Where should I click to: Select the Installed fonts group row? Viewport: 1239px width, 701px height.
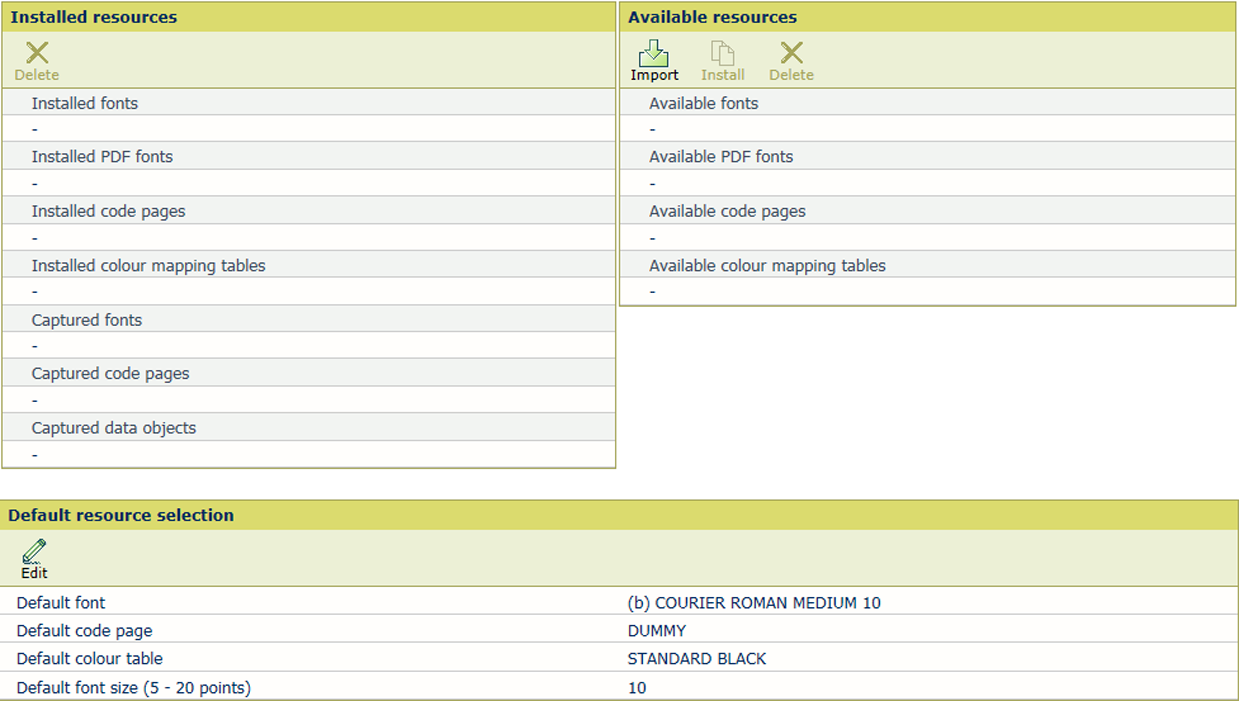point(85,103)
